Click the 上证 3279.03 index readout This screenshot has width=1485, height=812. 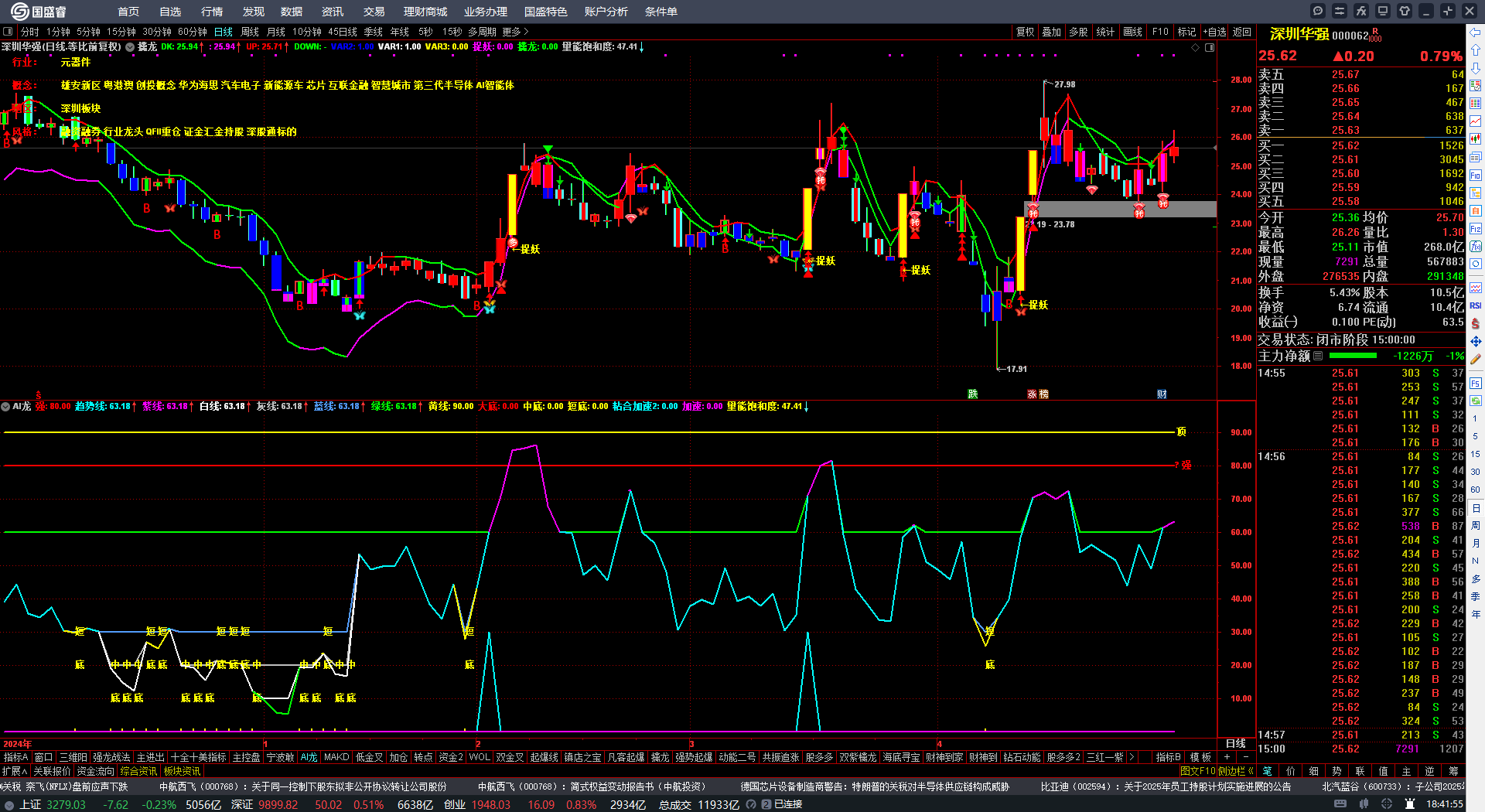coord(53,804)
